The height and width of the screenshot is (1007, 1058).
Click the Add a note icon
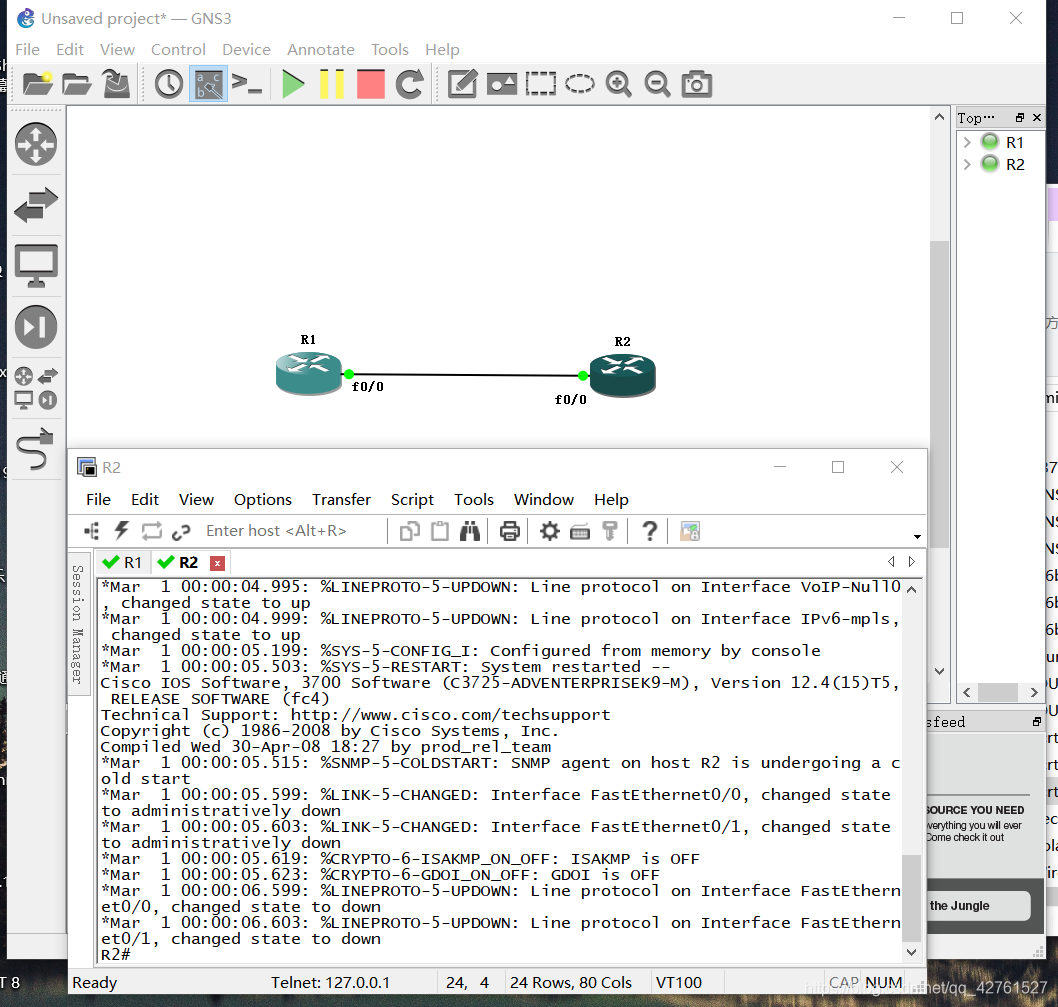(463, 84)
